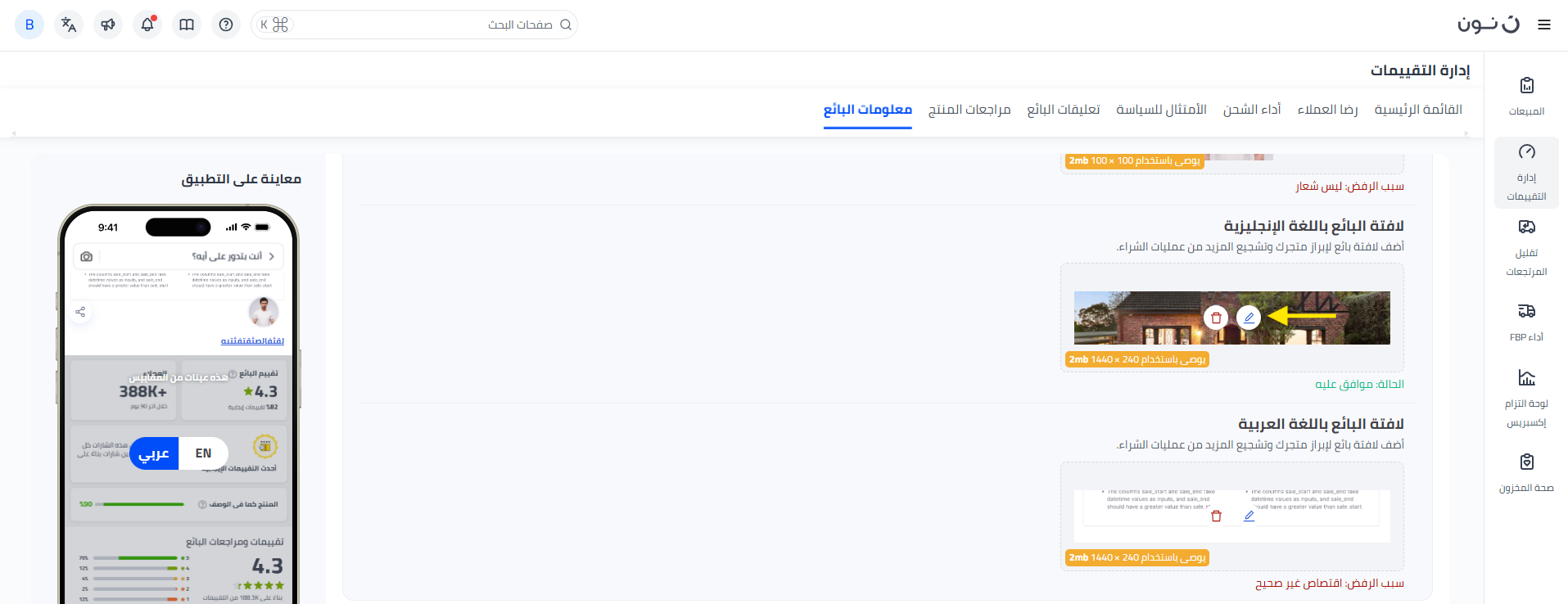Open the hamburger menu beside the noon logo
The image size is (1568, 604).
coord(1544,25)
